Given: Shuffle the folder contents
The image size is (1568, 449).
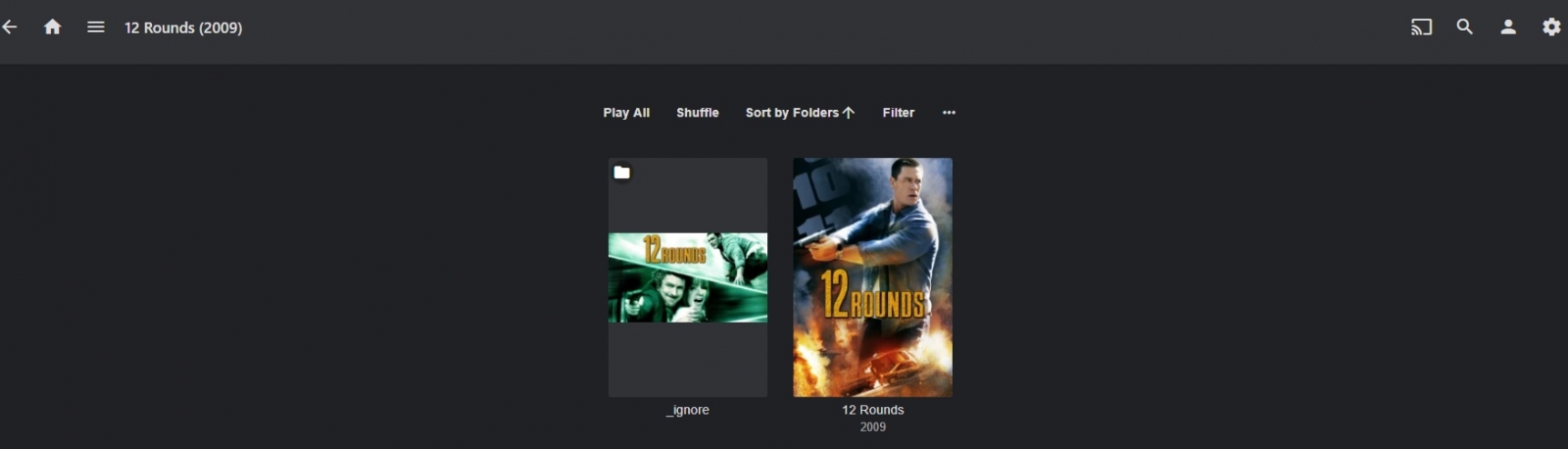Looking at the screenshot, I should (698, 113).
